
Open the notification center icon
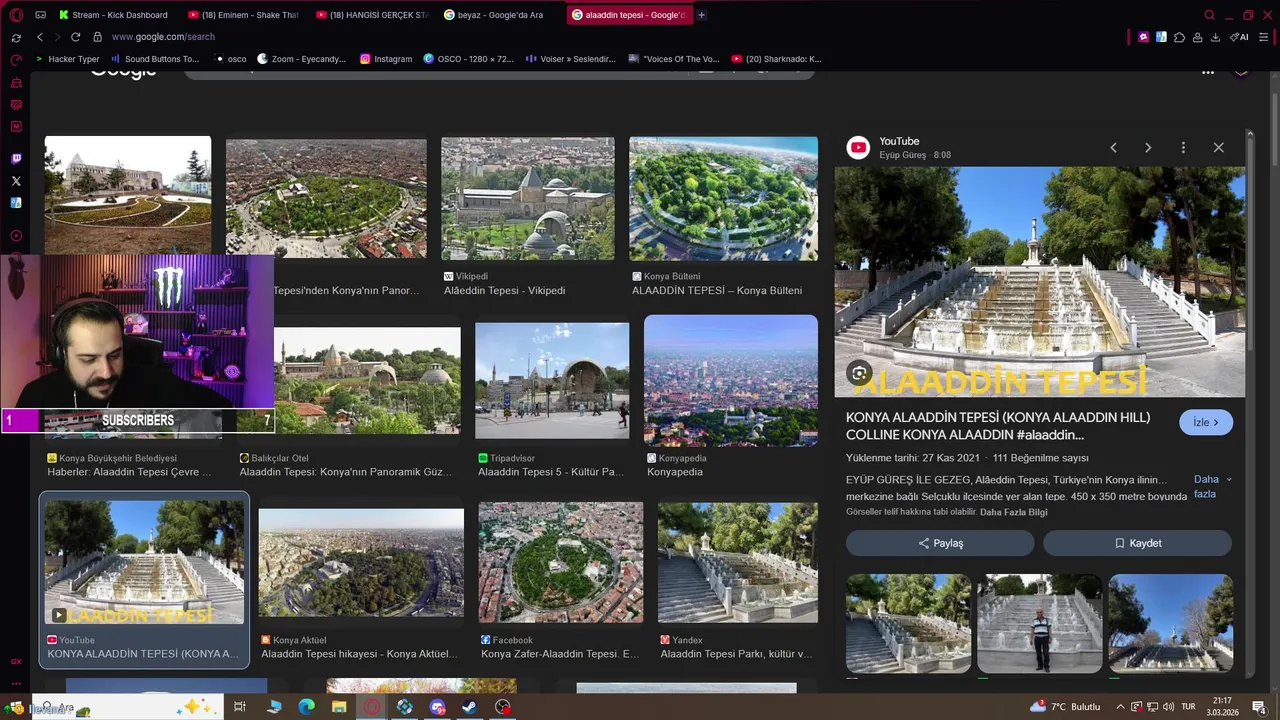[1259, 707]
